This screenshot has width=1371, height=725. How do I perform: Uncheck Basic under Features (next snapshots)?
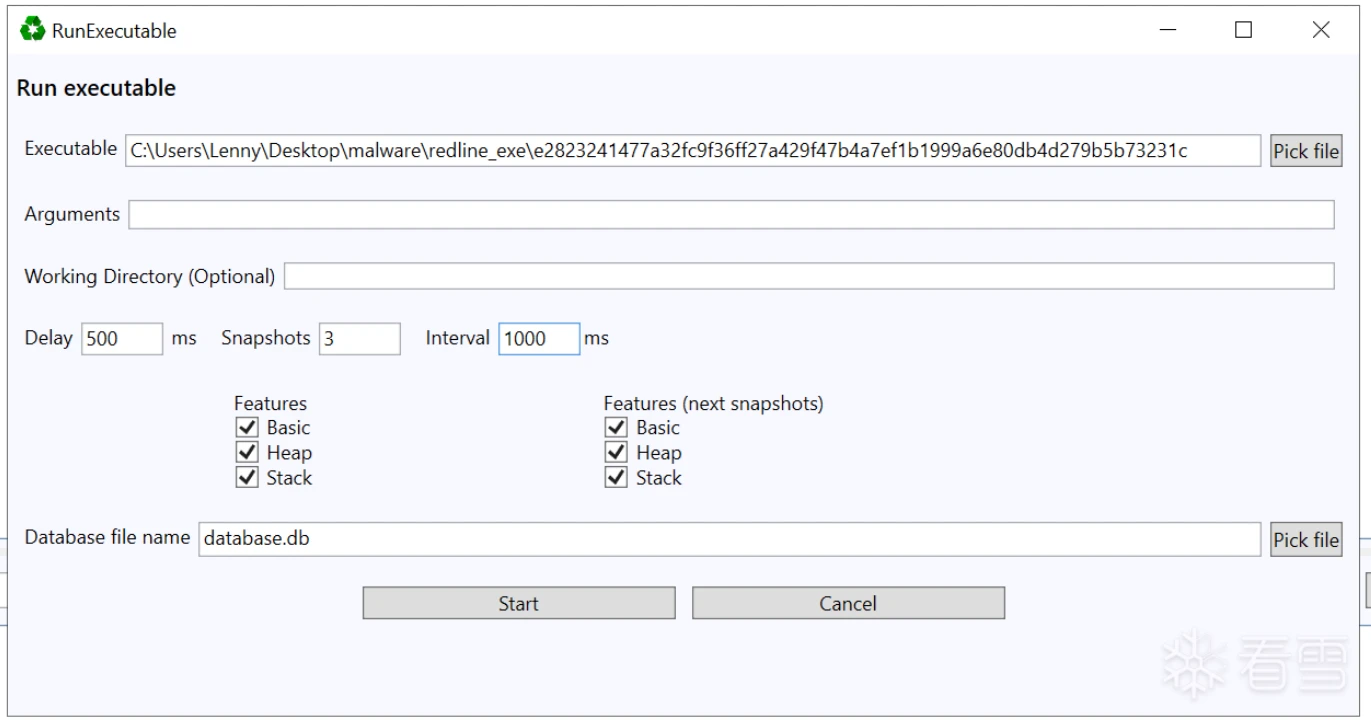tap(616, 428)
